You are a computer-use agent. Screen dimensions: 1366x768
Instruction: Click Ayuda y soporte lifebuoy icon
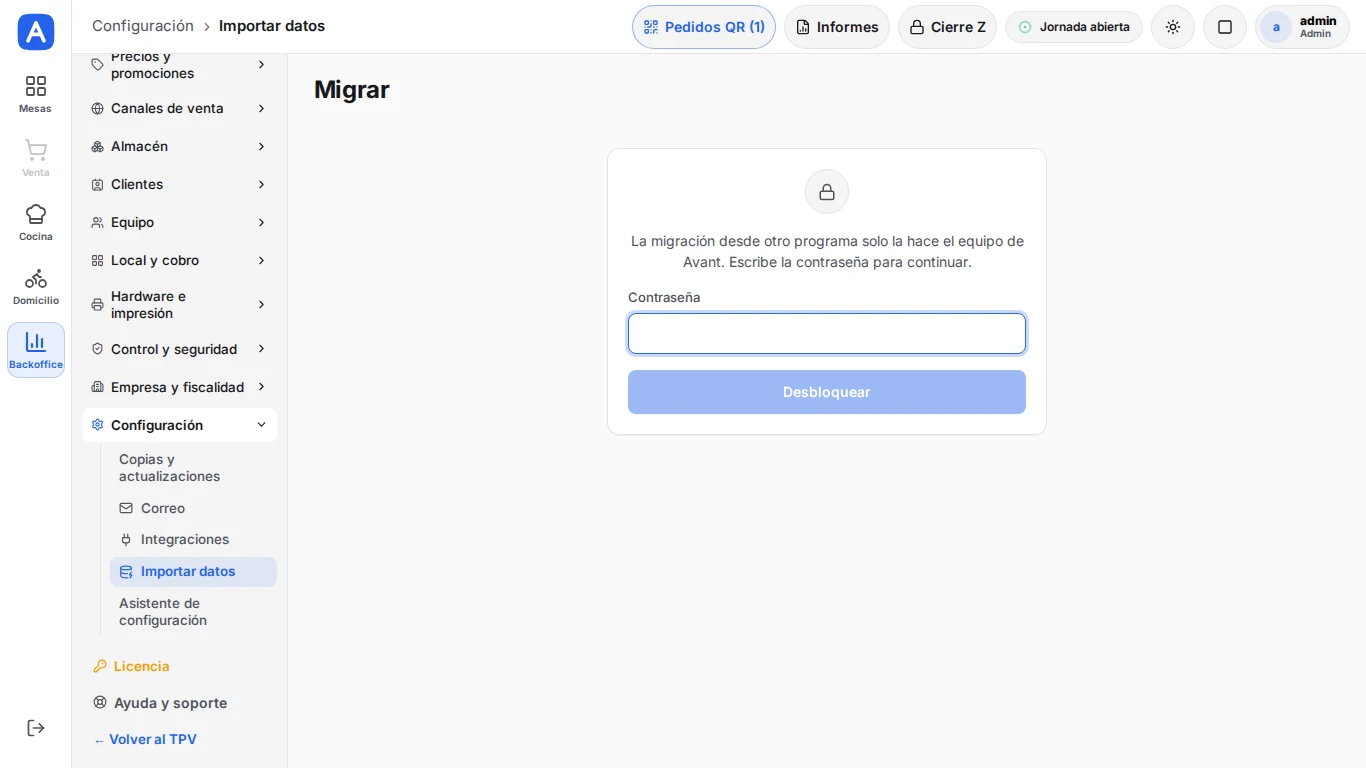coord(100,703)
